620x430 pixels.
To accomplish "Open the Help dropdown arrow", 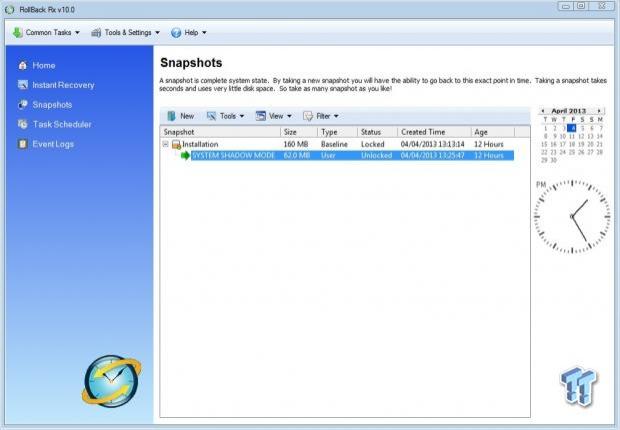I will [x=204, y=33].
